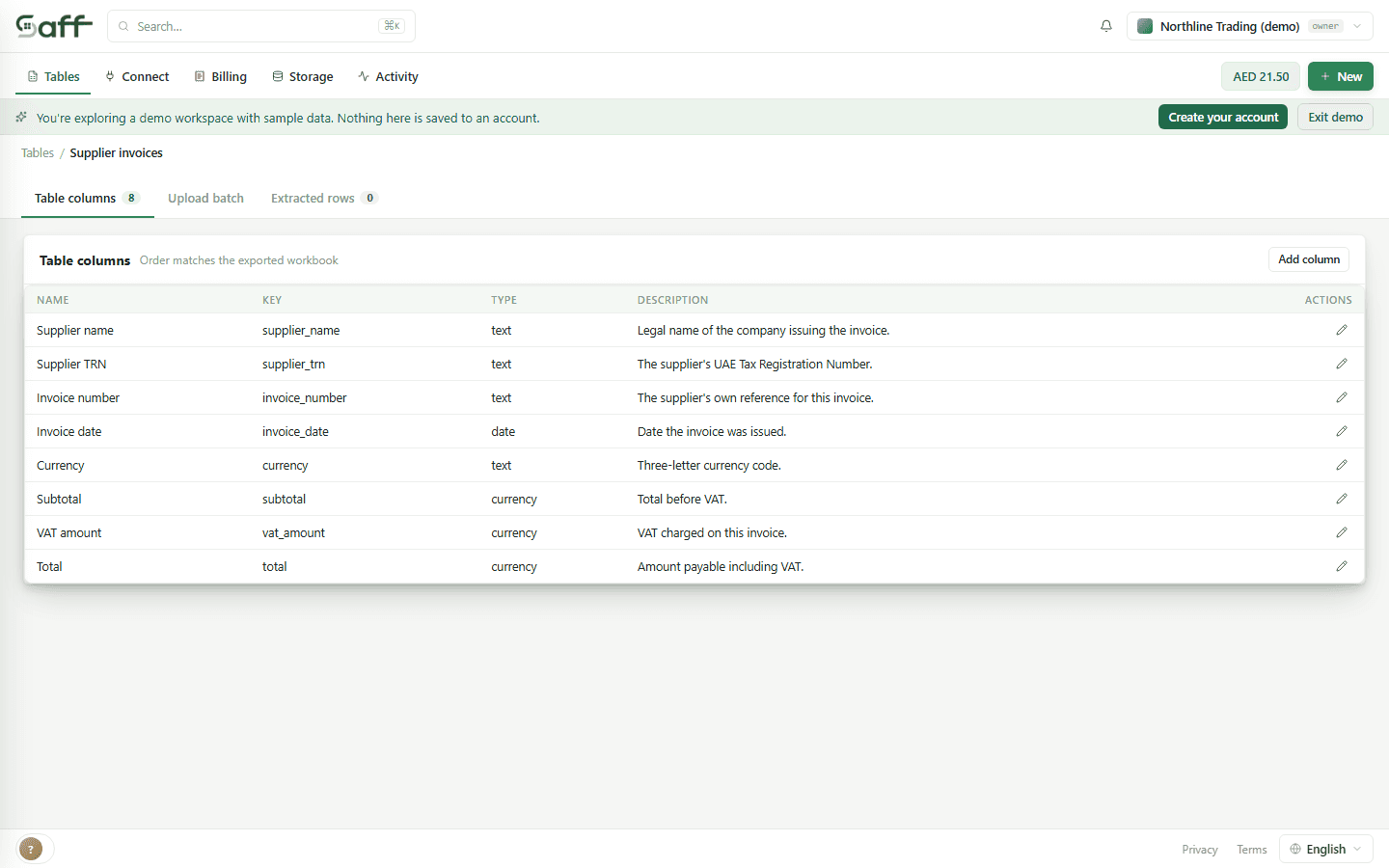
Task: Click the AED 21.50 balance button
Action: 1261,76
